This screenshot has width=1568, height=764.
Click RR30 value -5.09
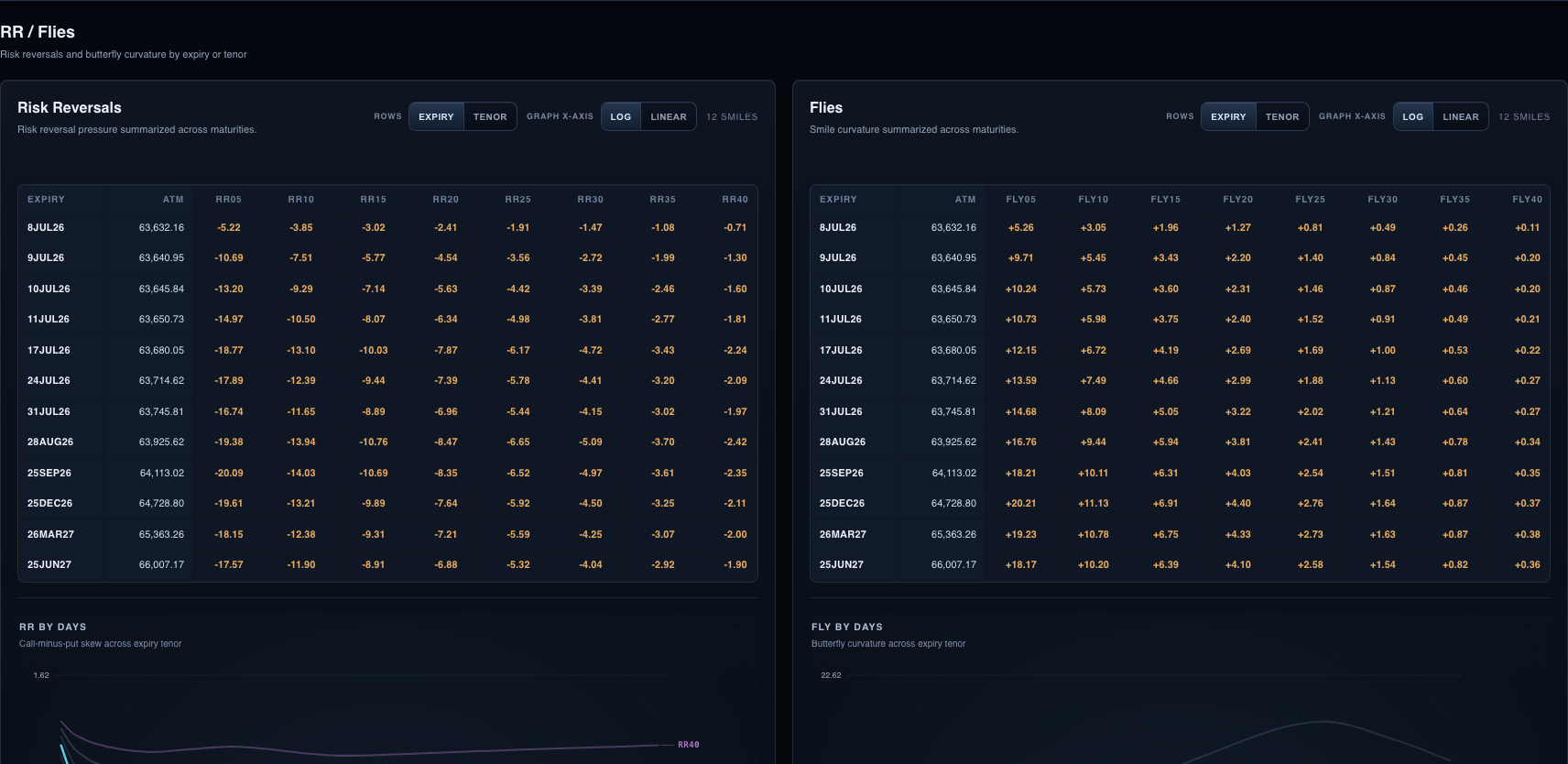(591, 442)
